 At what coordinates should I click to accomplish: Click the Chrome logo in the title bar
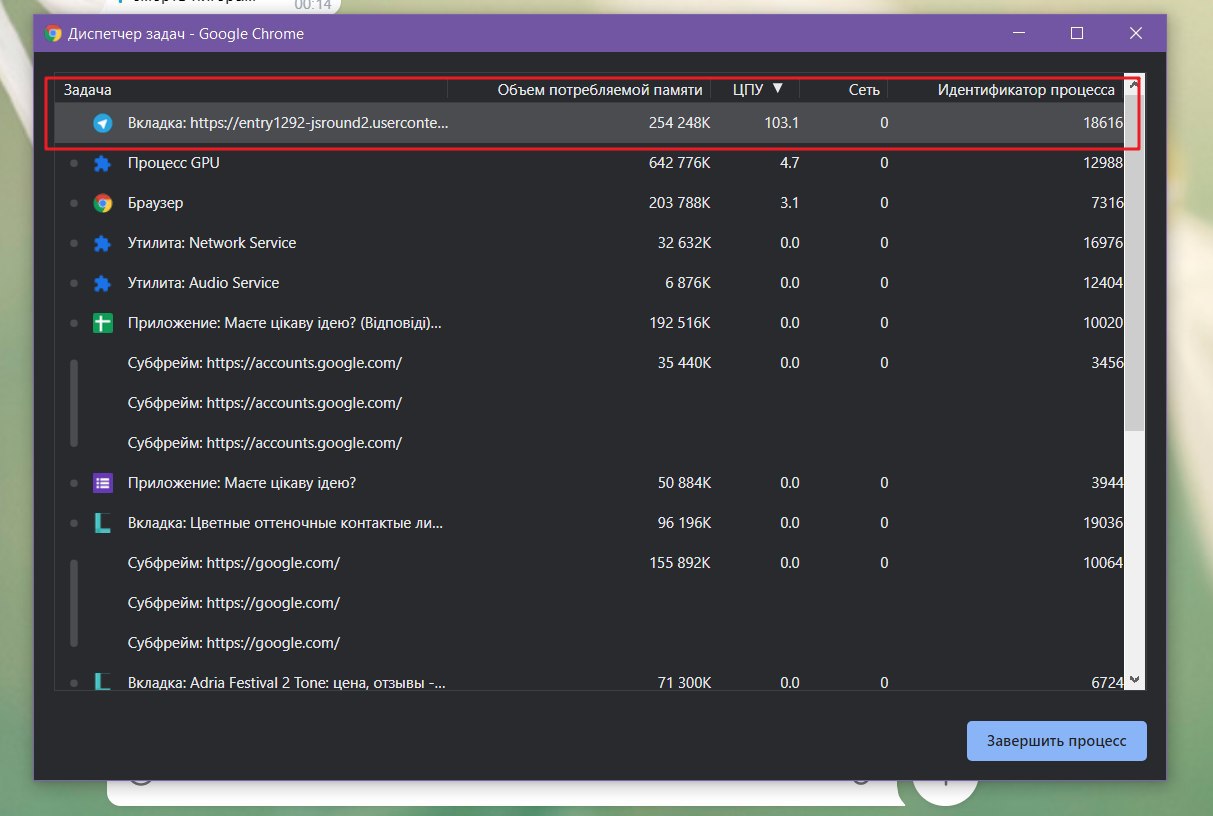tap(52, 33)
